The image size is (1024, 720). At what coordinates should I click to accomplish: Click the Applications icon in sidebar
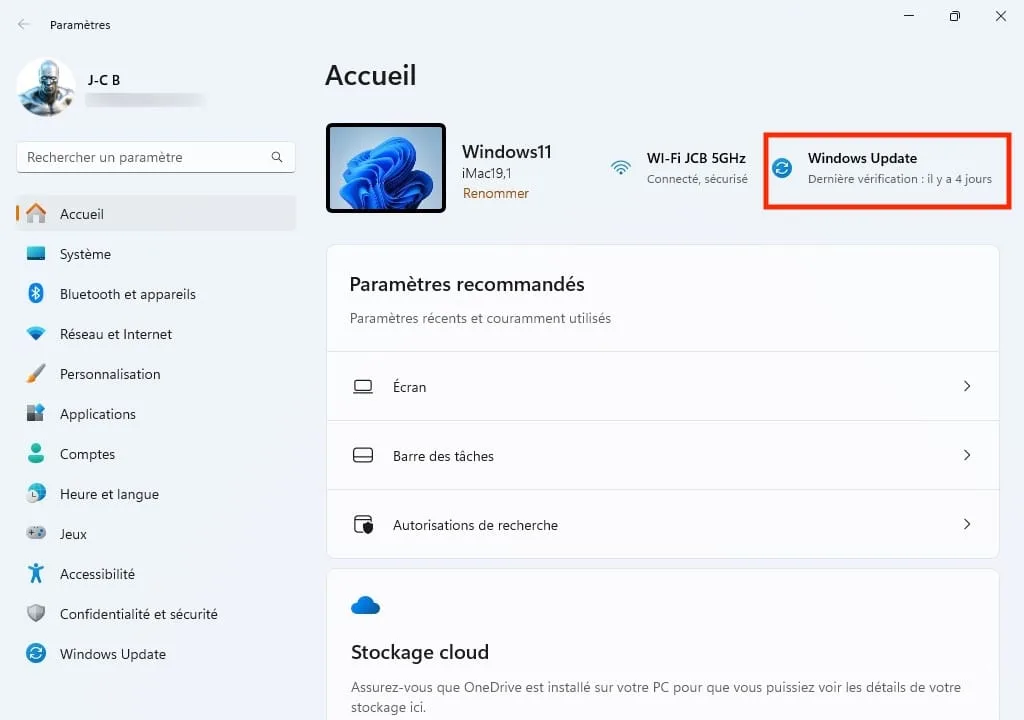coord(36,413)
